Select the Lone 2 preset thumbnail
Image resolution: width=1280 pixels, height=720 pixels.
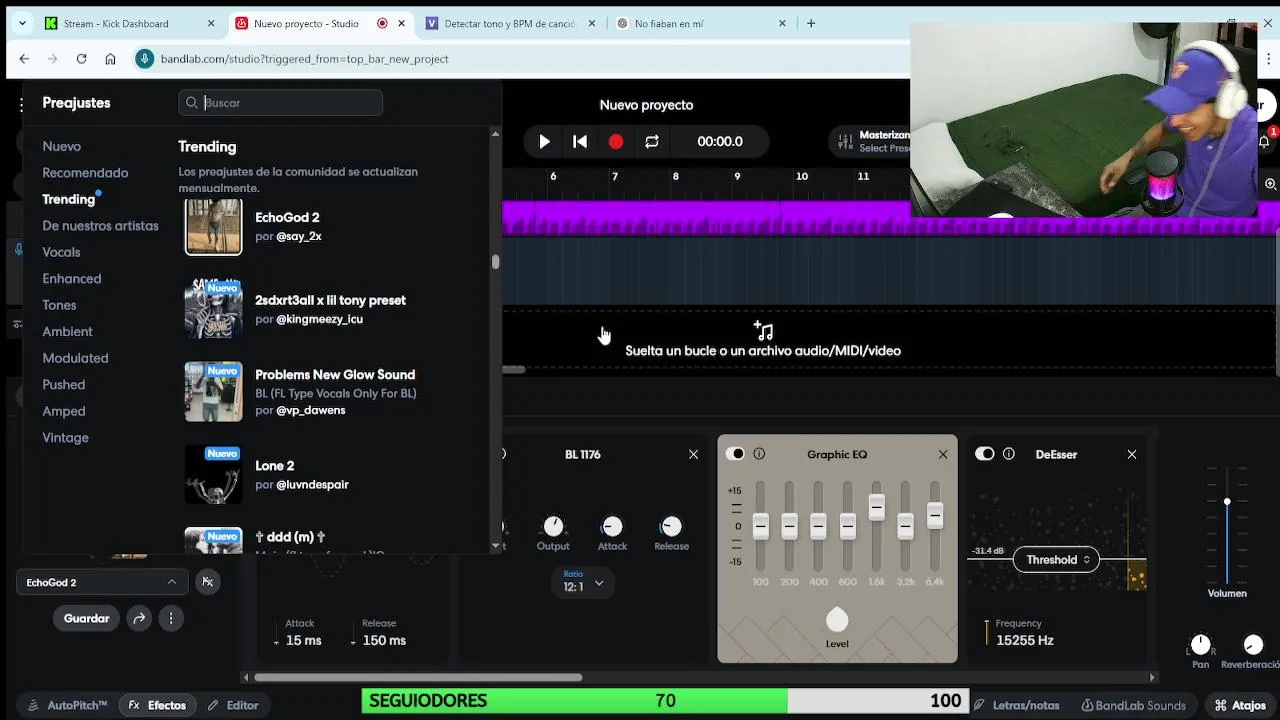tap(213, 473)
